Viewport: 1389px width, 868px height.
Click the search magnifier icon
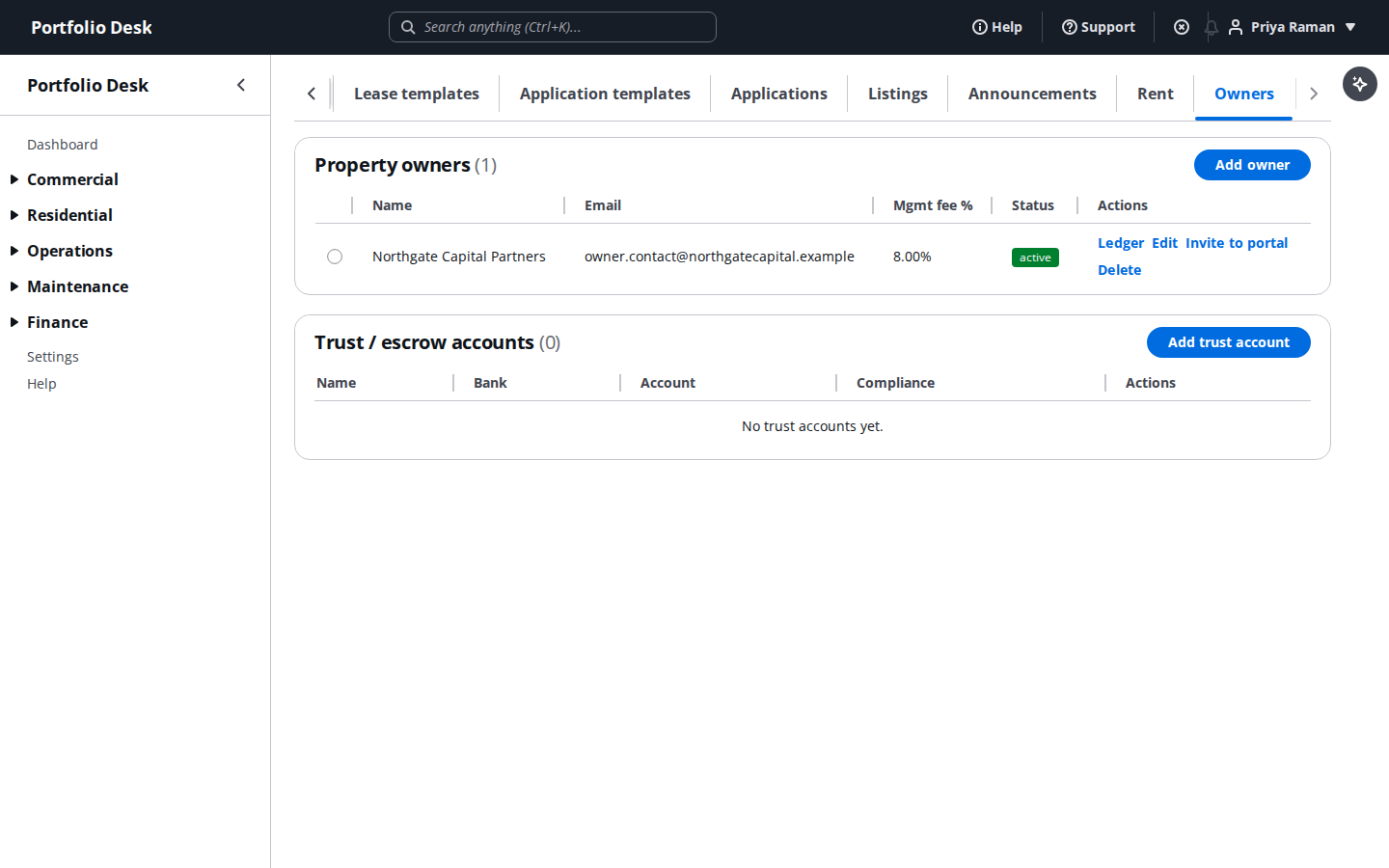(x=408, y=27)
